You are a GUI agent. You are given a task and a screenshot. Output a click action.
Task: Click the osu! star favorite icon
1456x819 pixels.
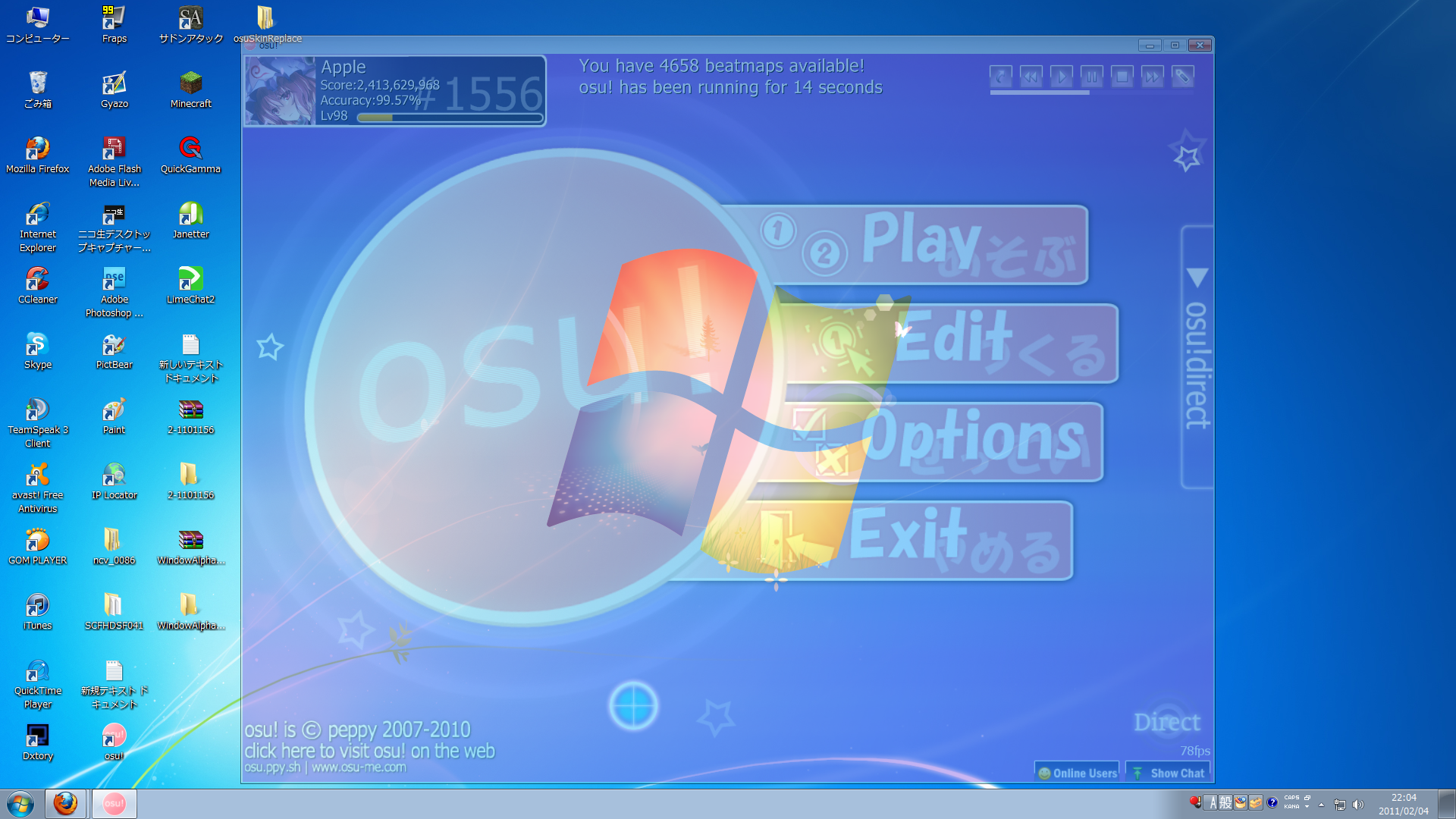pos(1185,157)
